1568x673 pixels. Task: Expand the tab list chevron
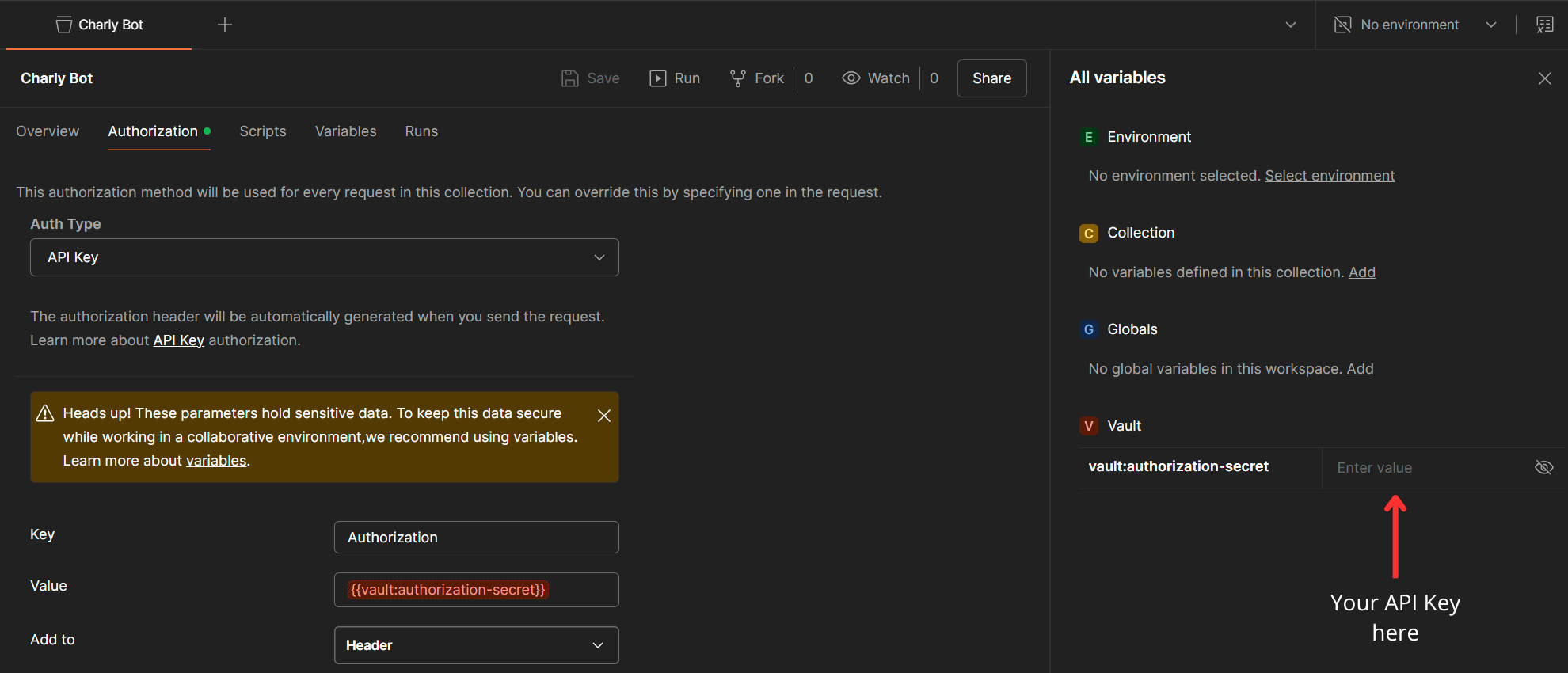tap(1291, 25)
